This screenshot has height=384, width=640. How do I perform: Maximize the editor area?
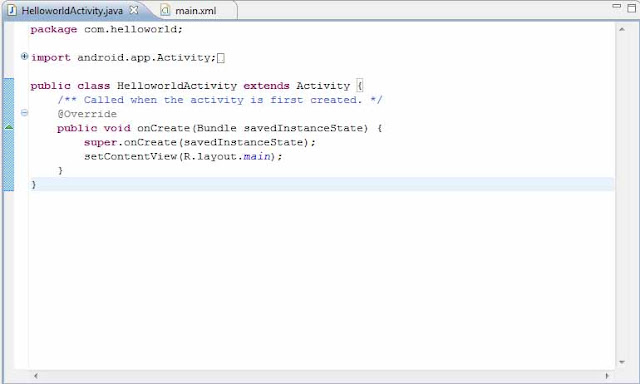(631, 8)
